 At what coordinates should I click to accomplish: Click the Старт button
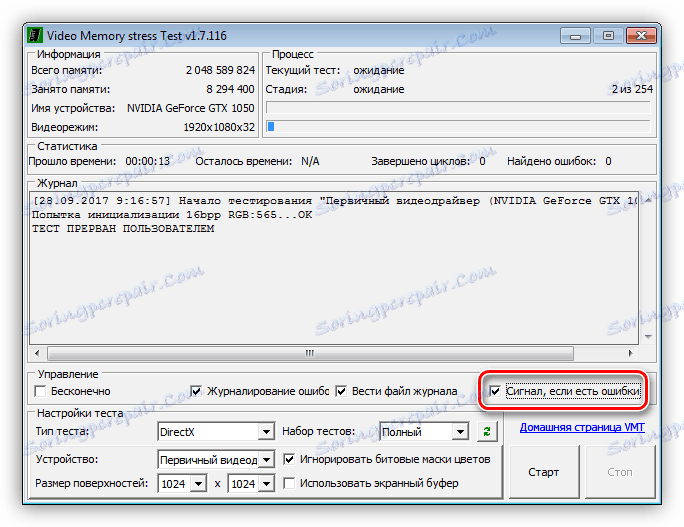(544, 472)
